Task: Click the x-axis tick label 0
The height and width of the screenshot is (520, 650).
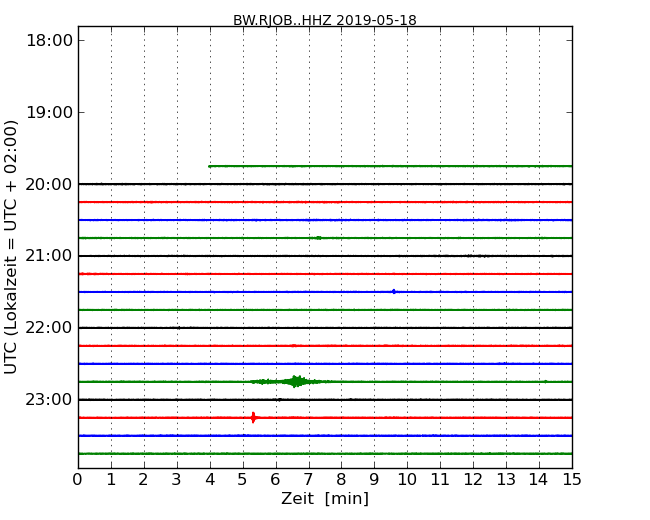Action: coord(78,479)
